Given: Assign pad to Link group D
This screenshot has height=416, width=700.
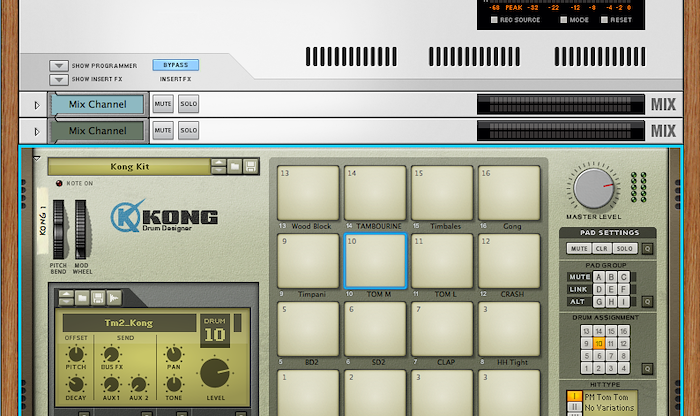Looking at the screenshot, I should 599,289.
